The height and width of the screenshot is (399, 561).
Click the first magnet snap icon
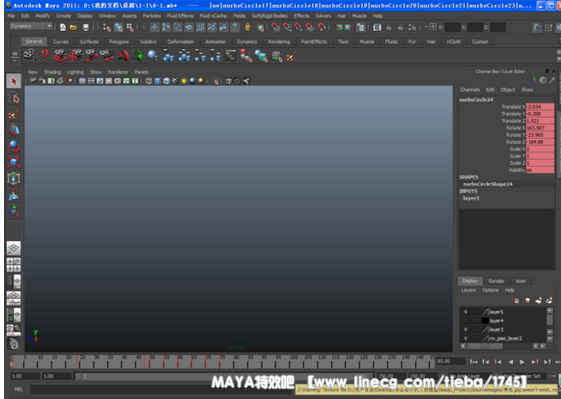[275, 27]
